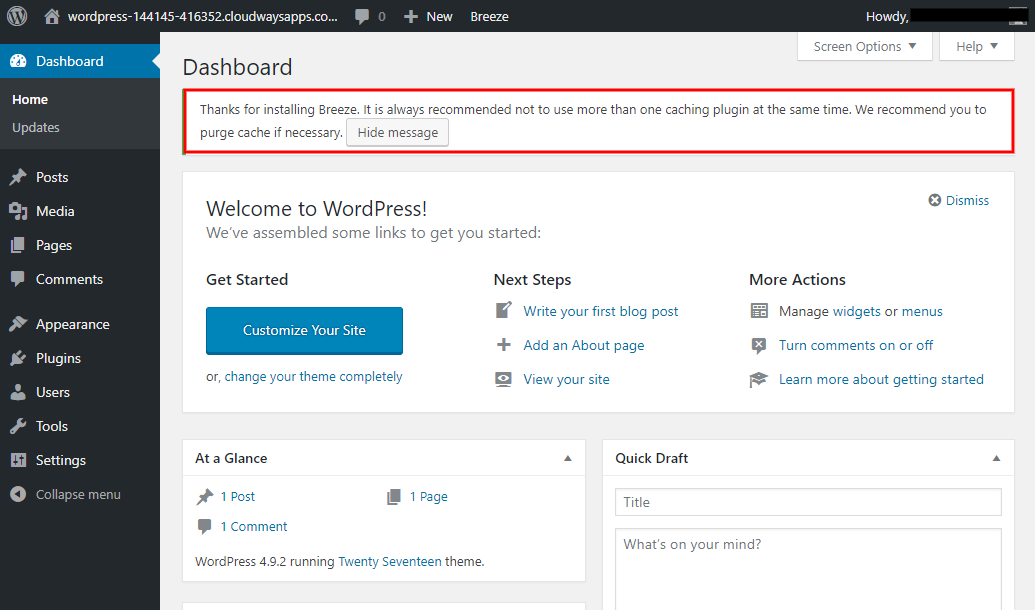The width and height of the screenshot is (1035, 610).
Task: Click the pencil icon for first blog post
Action: [504, 310]
